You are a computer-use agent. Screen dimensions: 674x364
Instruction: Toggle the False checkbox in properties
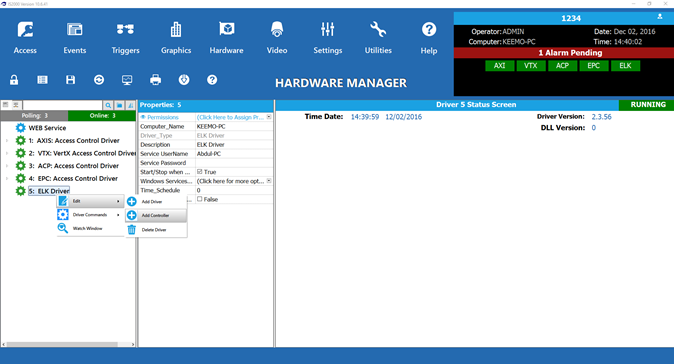[199, 199]
